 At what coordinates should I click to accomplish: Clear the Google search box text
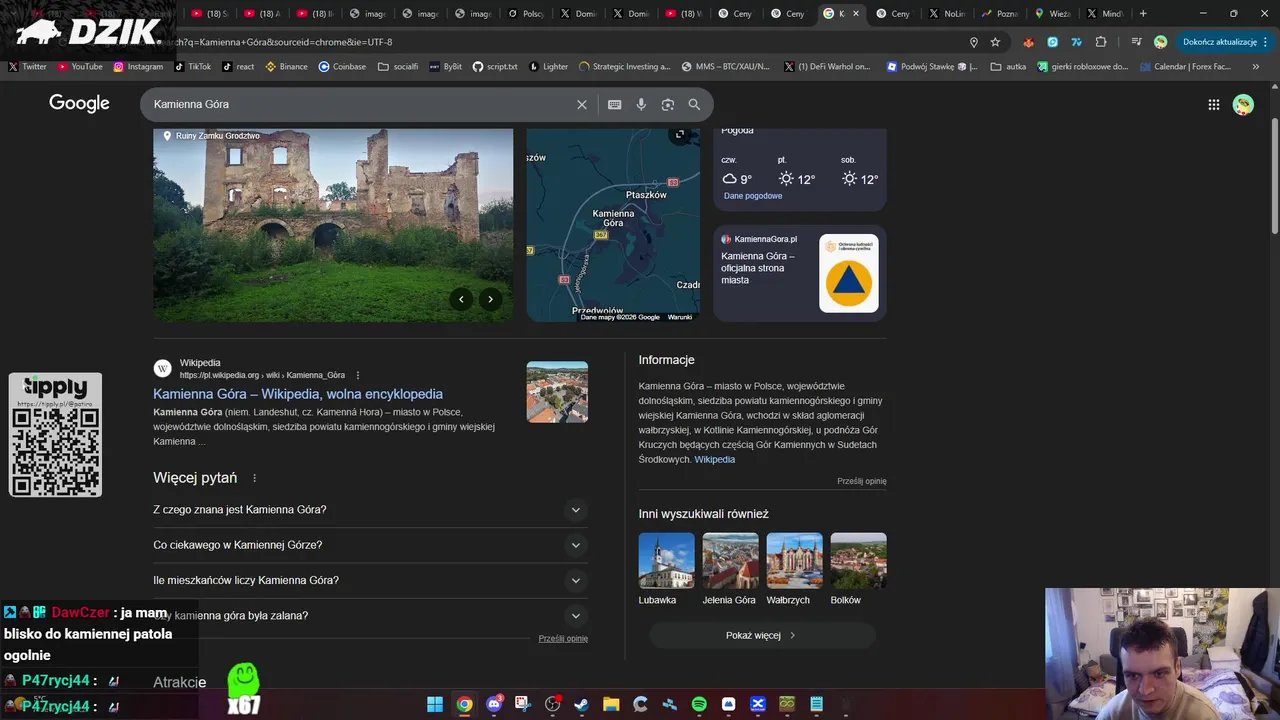(x=582, y=104)
